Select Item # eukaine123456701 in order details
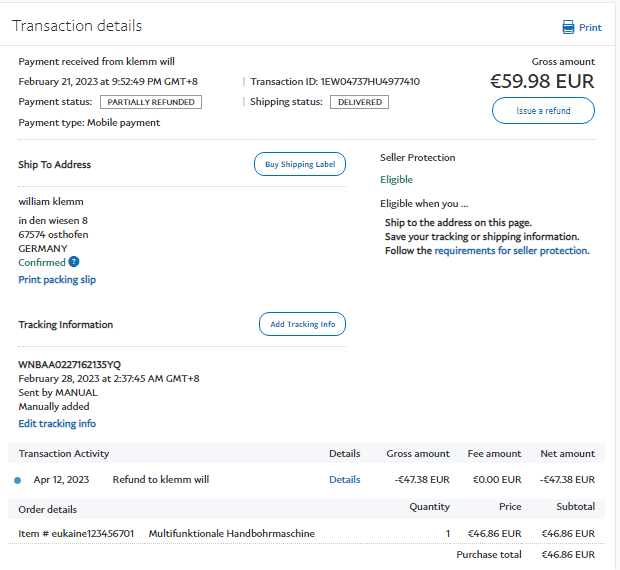This screenshot has width=620, height=570. pyautogui.click(x=76, y=534)
